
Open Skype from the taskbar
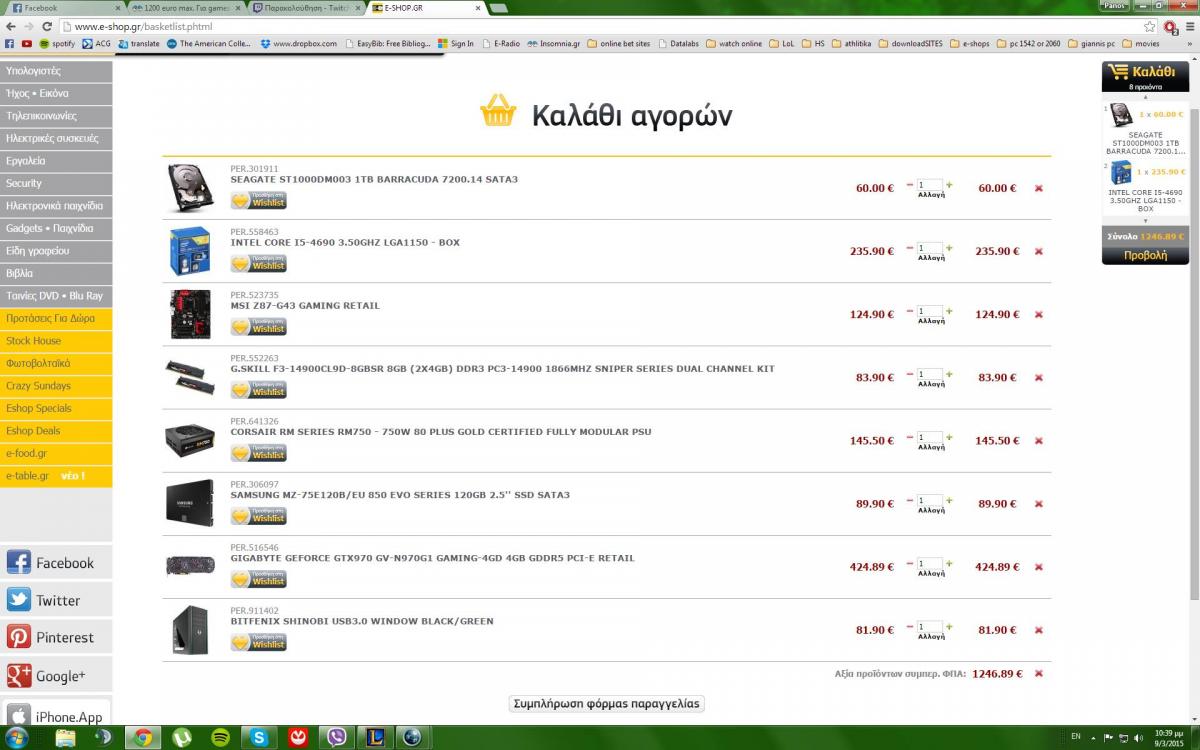pos(259,738)
